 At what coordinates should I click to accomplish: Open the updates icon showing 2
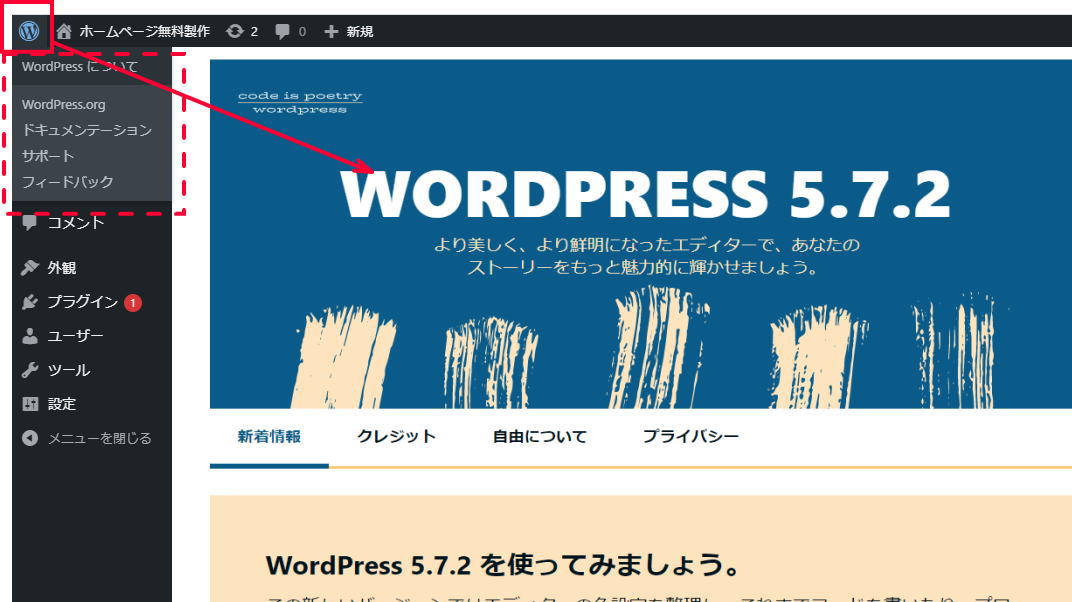[x=235, y=31]
